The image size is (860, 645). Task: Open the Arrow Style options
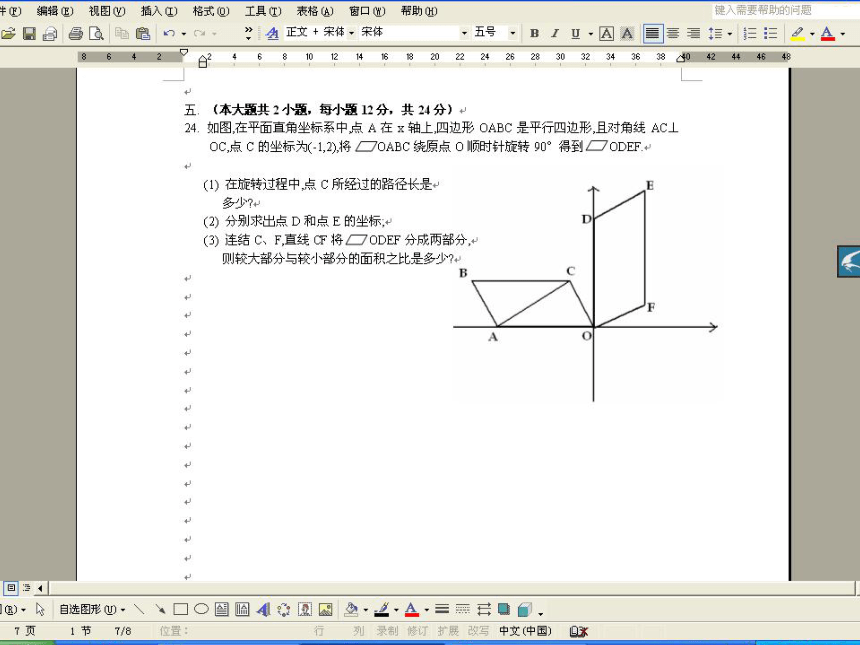pyautogui.click(x=484, y=609)
